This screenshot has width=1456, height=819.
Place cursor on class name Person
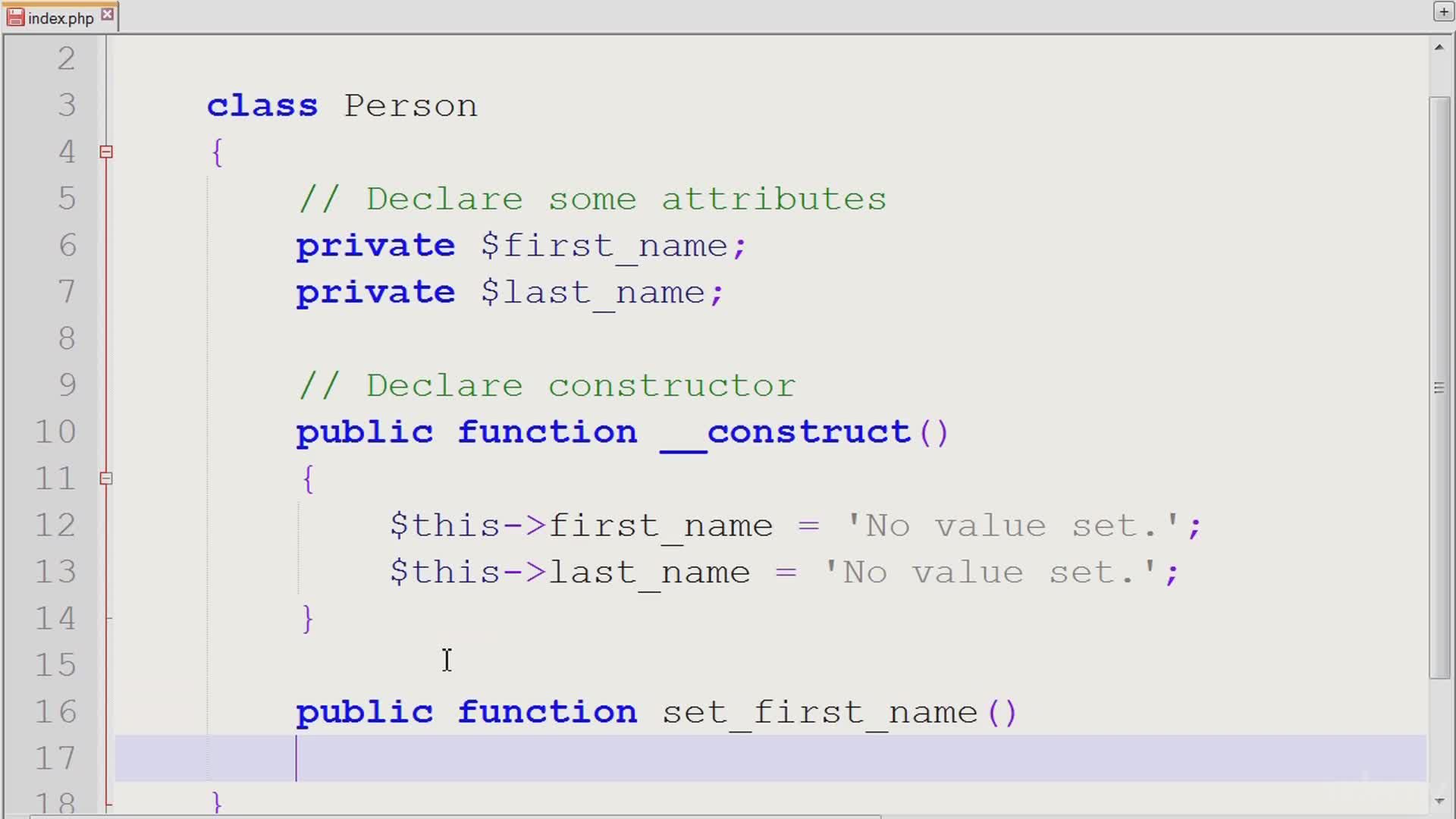410,106
